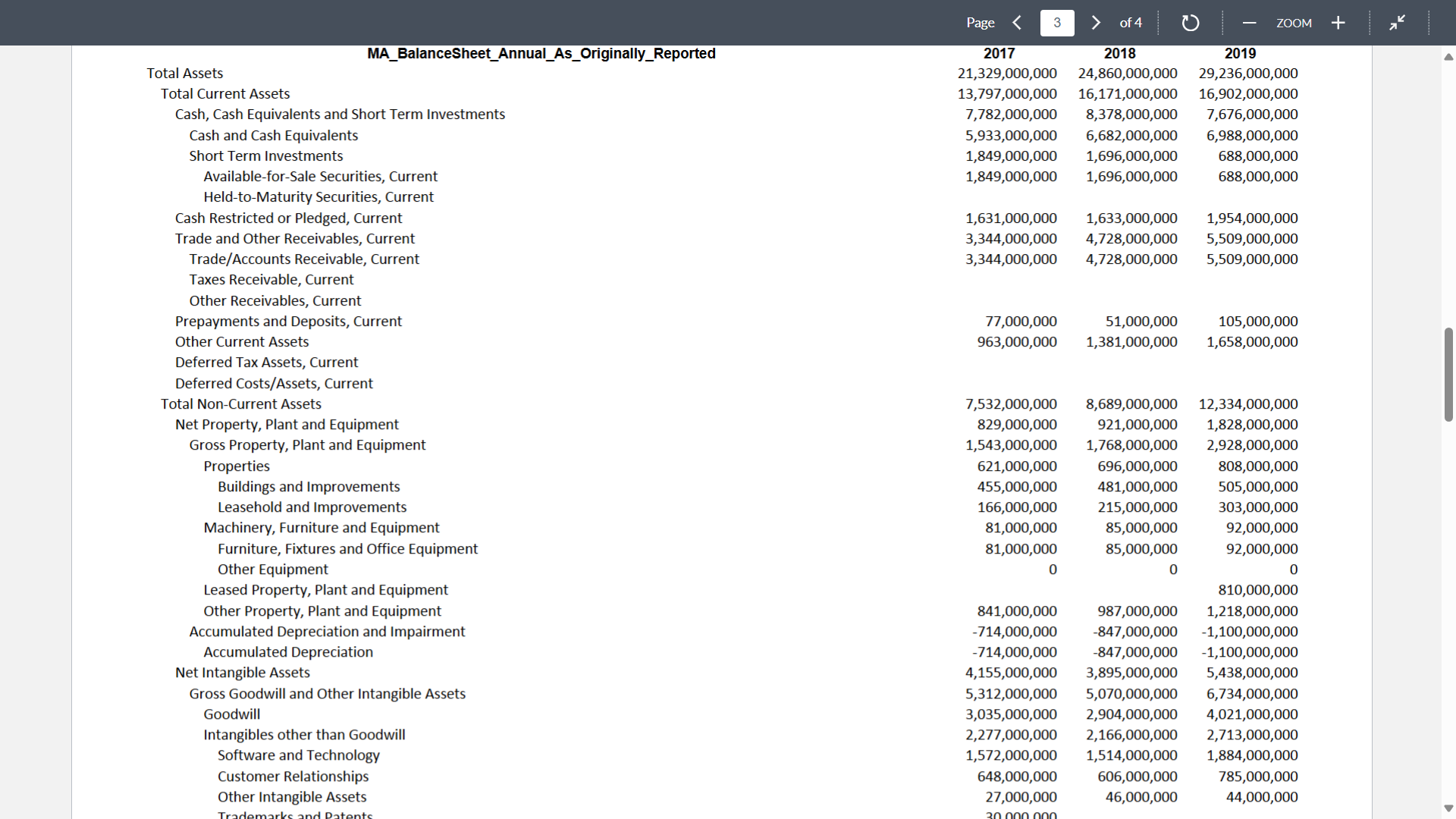Click the 2019 column header
The height and width of the screenshot is (819, 1456).
tap(1240, 53)
